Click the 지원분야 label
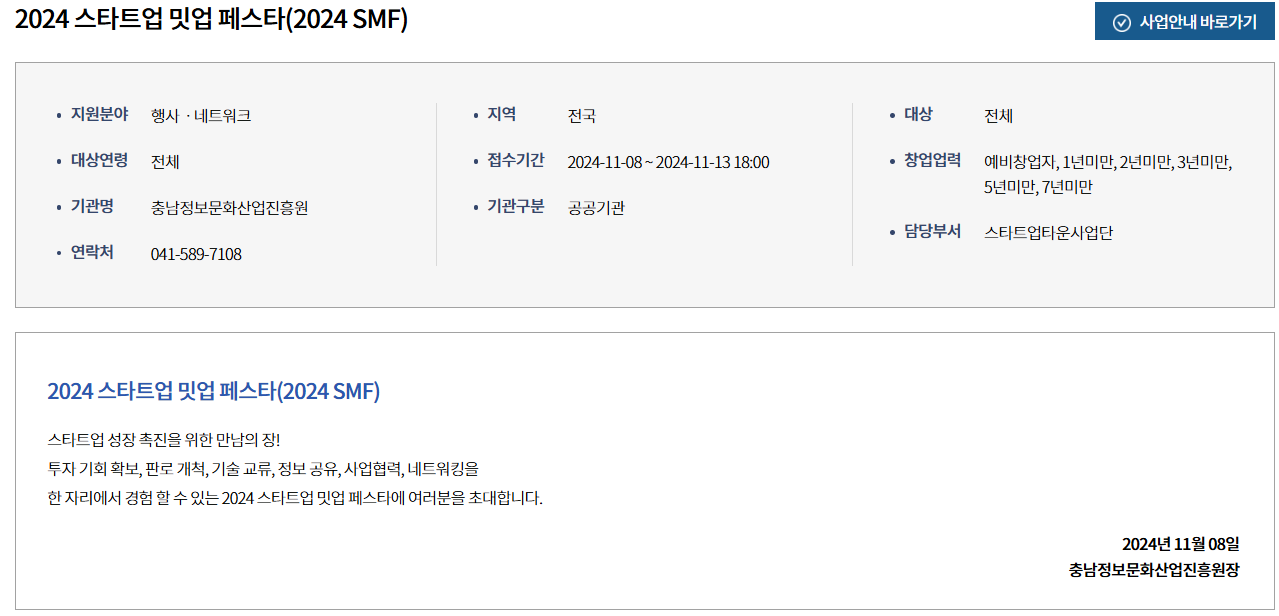The width and height of the screenshot is (1279, 616). click(x=99, y=114)
